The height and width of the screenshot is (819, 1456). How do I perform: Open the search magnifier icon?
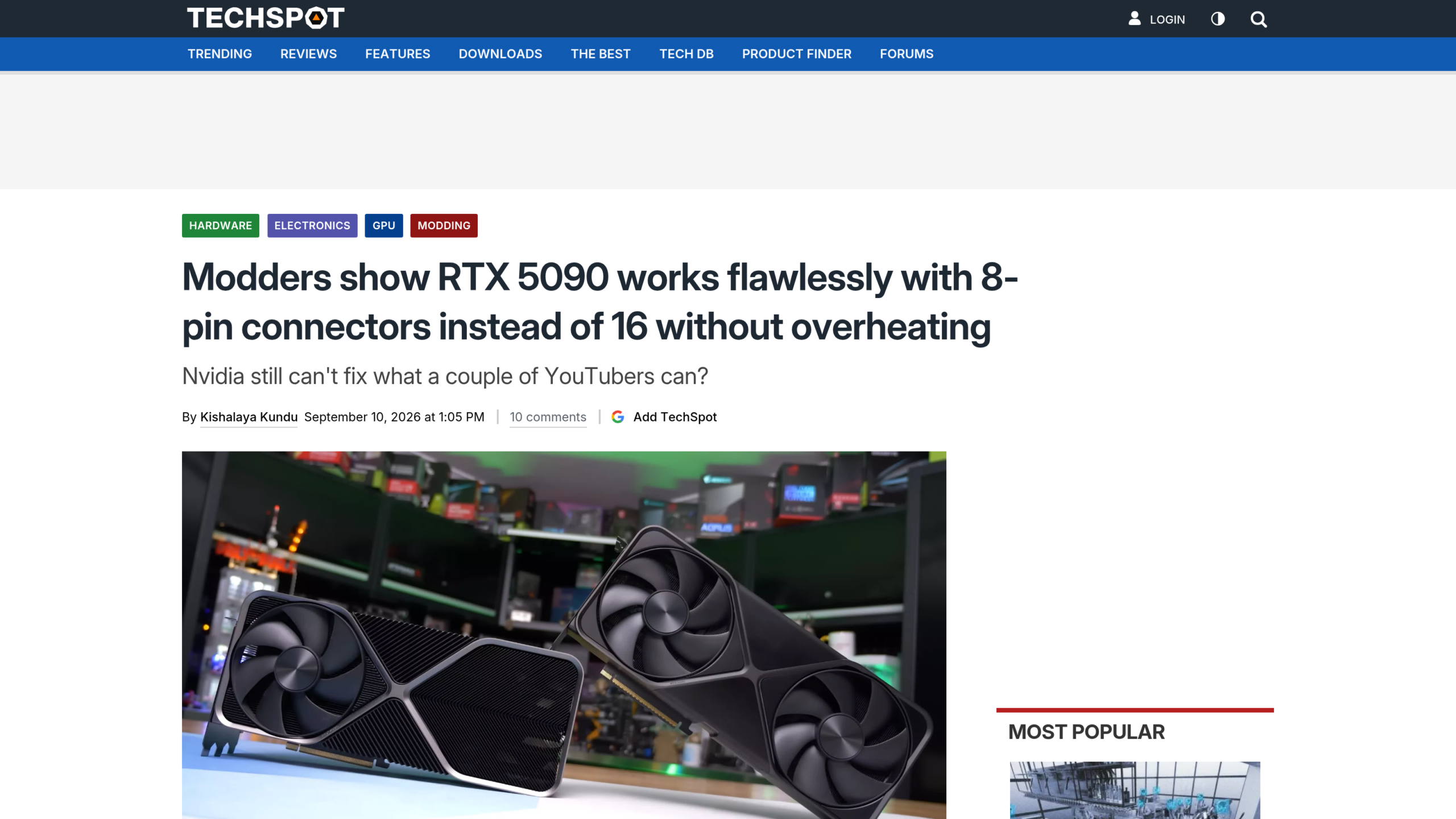(x=1258, y=19)
